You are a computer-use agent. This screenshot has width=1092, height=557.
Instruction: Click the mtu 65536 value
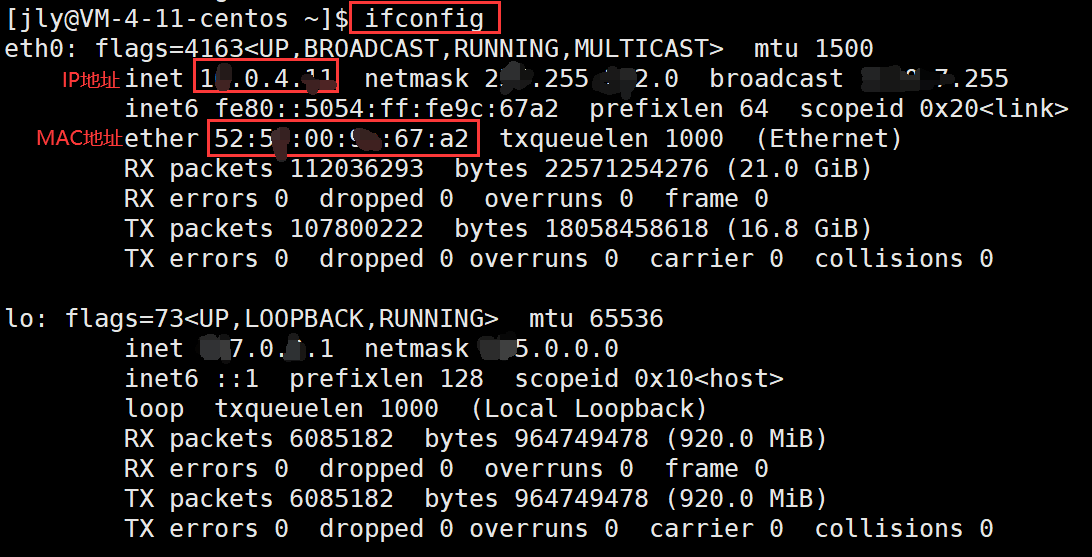coord(596,319)
